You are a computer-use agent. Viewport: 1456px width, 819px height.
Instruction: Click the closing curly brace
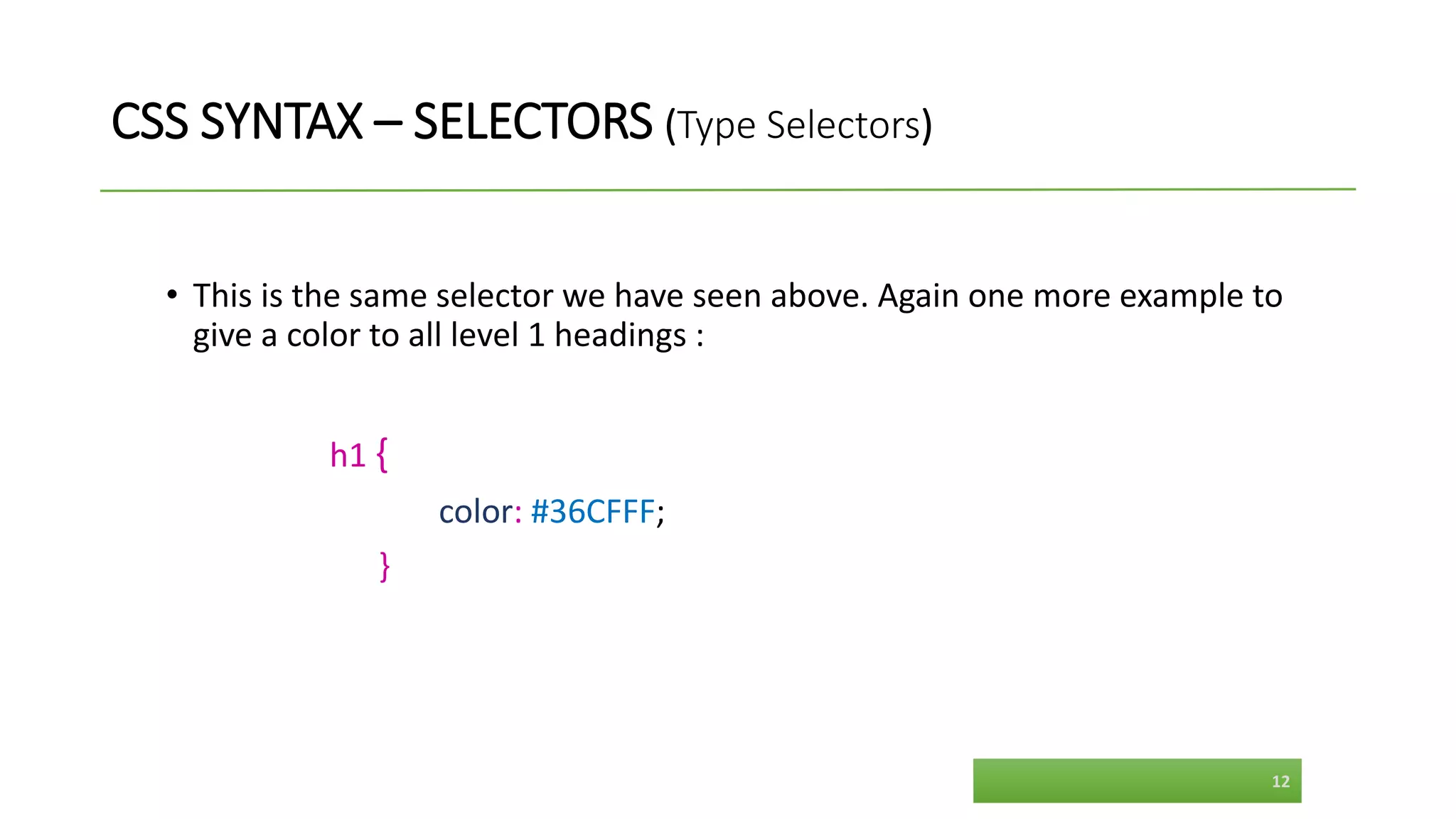(x=385, y=567)
